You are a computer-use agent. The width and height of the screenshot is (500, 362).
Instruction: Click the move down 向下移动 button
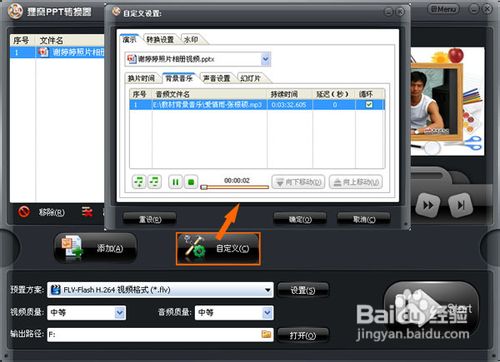point(298,182)
